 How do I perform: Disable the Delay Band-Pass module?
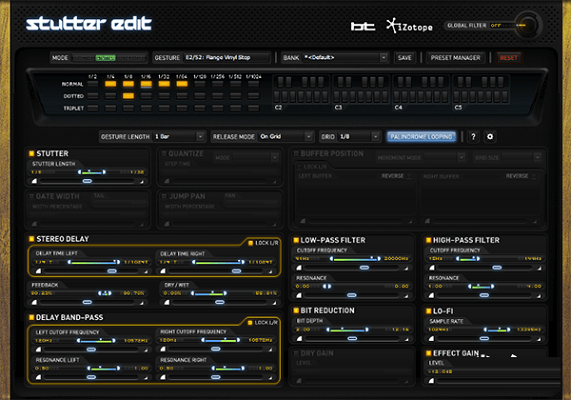[31, 317]
